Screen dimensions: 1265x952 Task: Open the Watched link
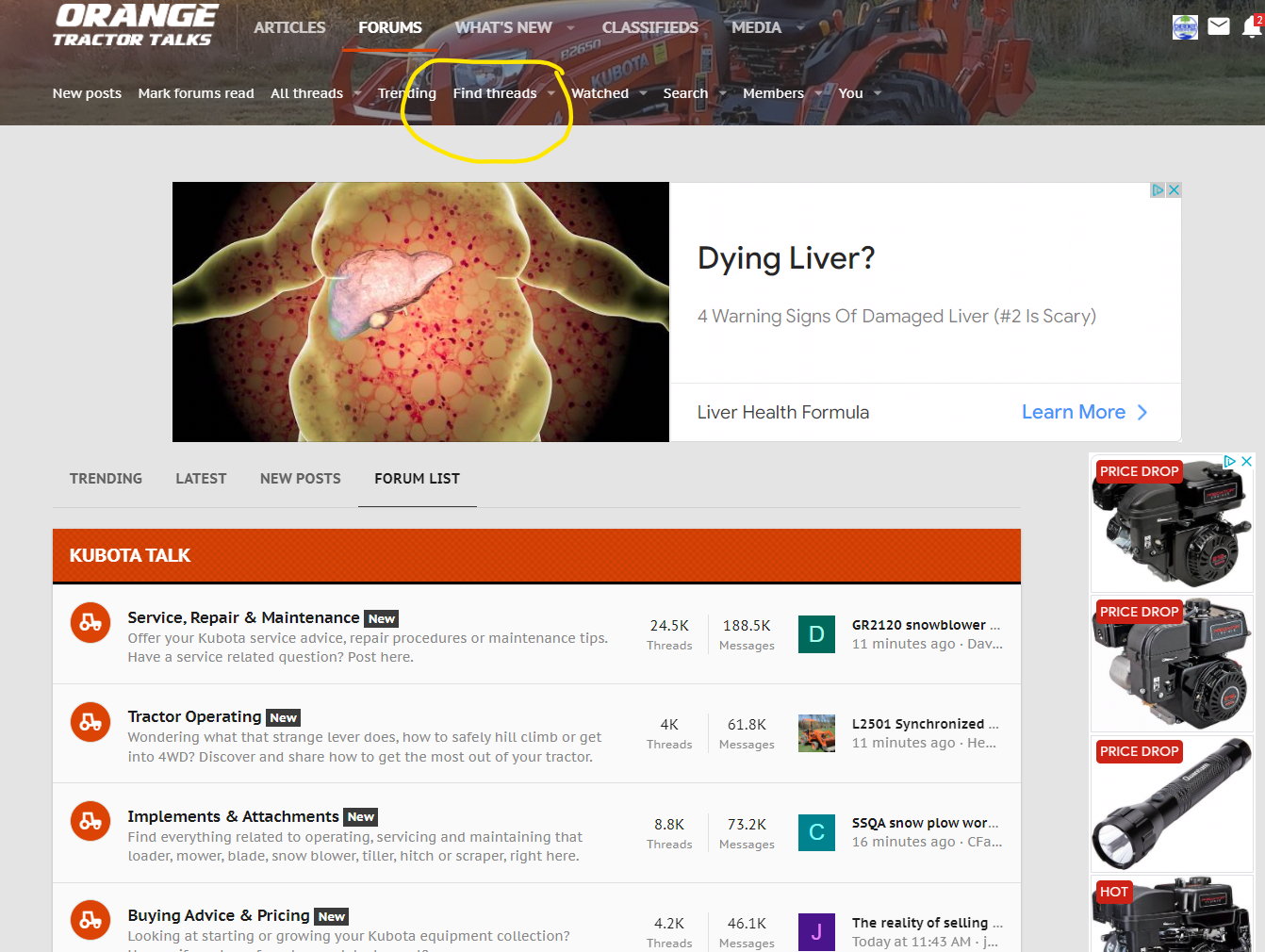[x=600, y=93]
